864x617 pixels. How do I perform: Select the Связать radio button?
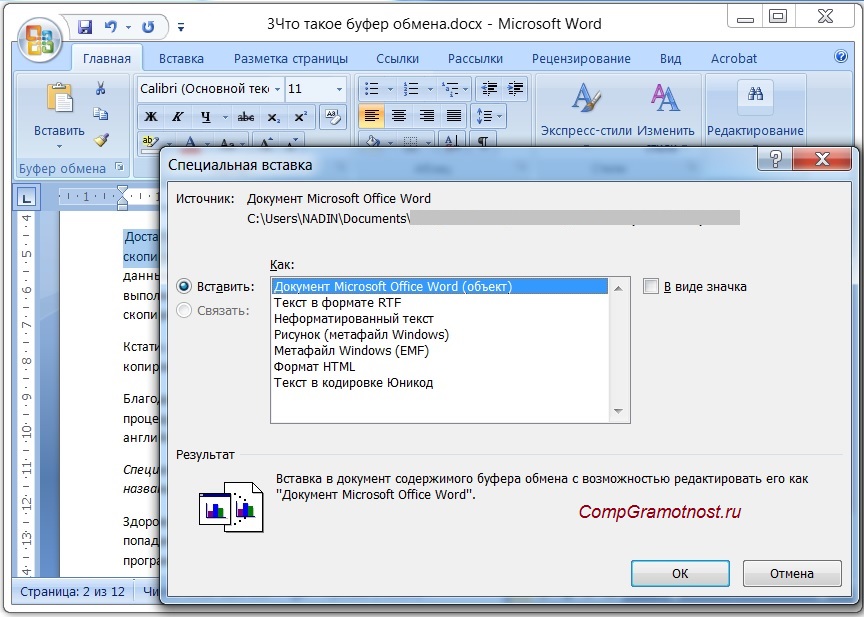point(184,311)
